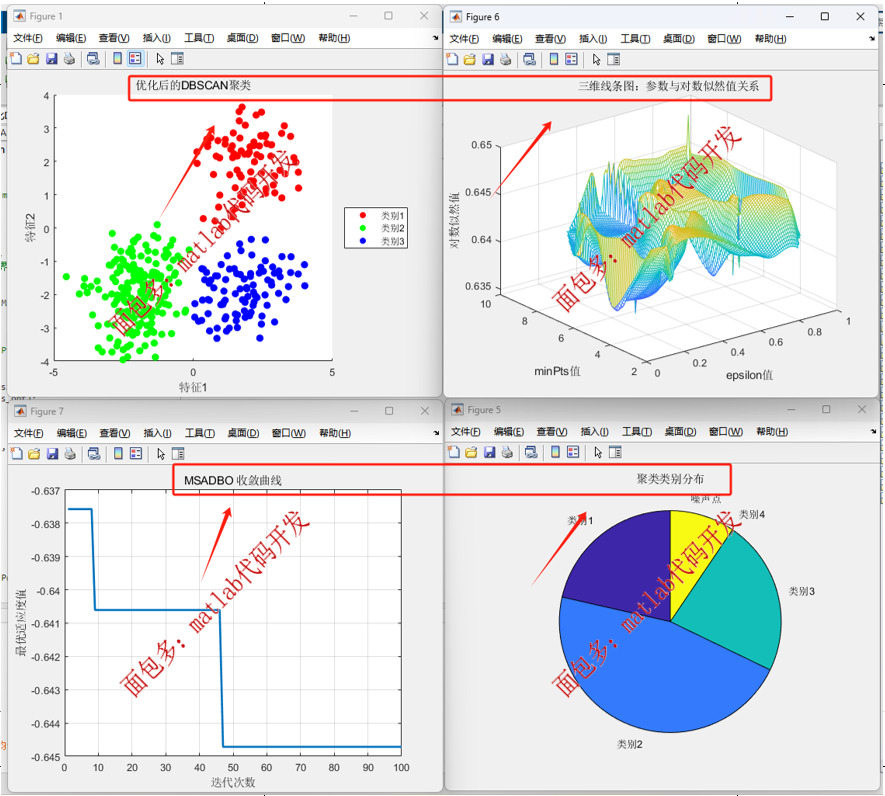Open 工具(T) menu in Figure 7

pos(200,433)
